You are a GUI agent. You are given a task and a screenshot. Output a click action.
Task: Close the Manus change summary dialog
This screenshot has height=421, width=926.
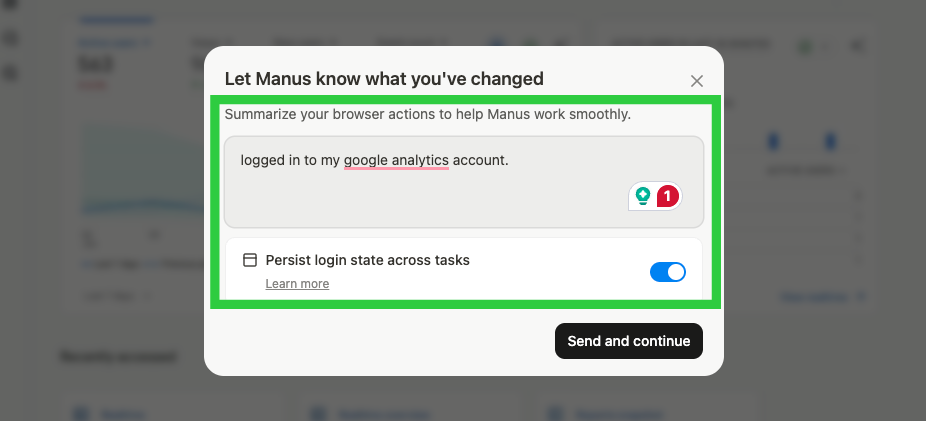[x=697, y=81]
